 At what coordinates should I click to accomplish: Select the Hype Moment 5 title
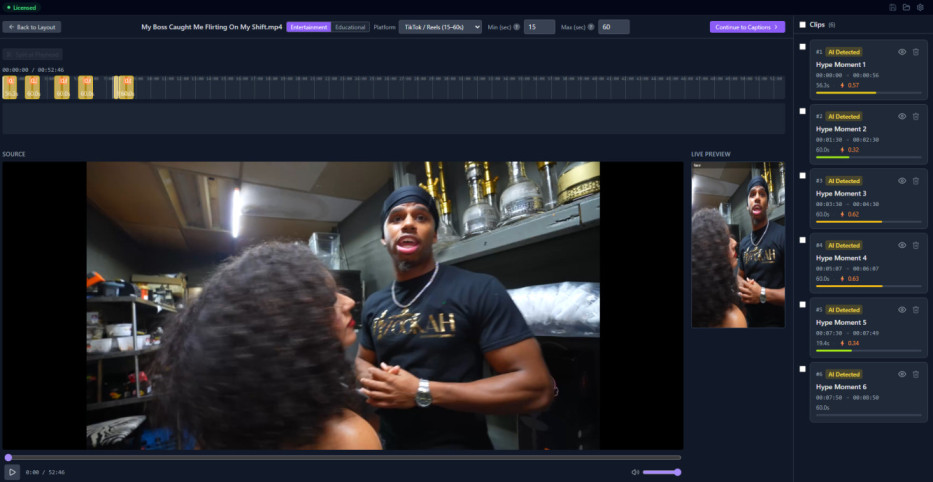(x=841, y=323)
